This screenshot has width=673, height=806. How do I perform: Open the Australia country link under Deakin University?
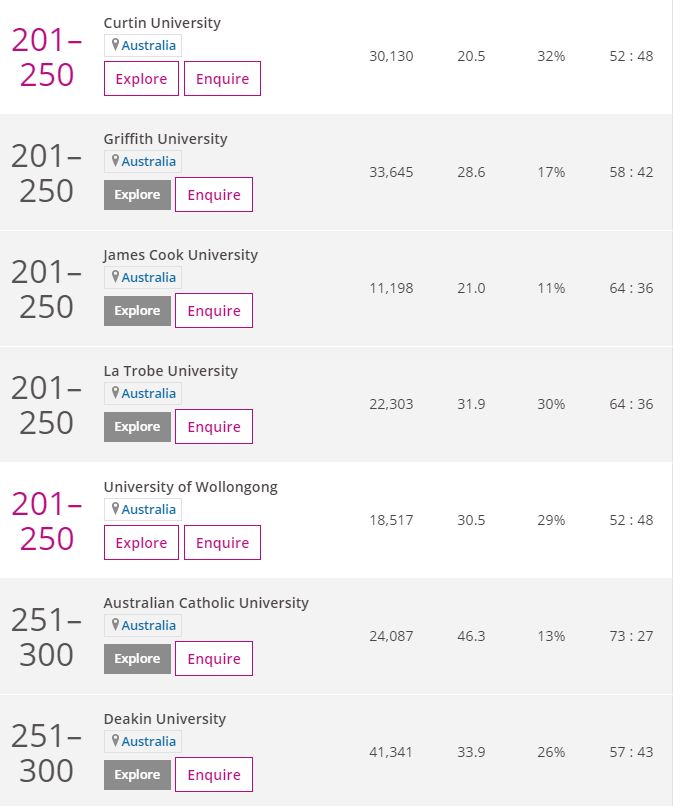point(149,741)
